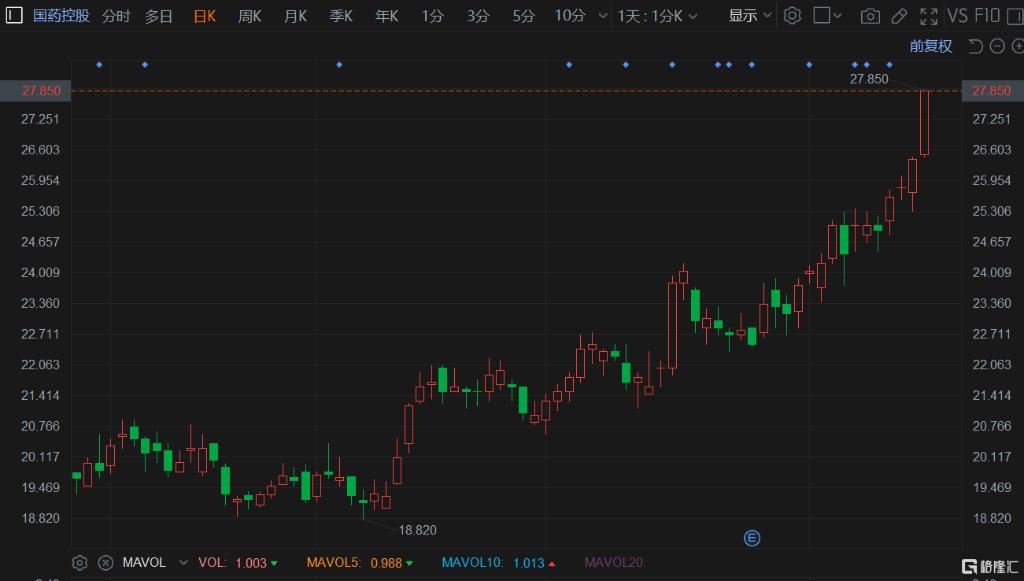Select the pencil drawing tool

coord(899,16)
